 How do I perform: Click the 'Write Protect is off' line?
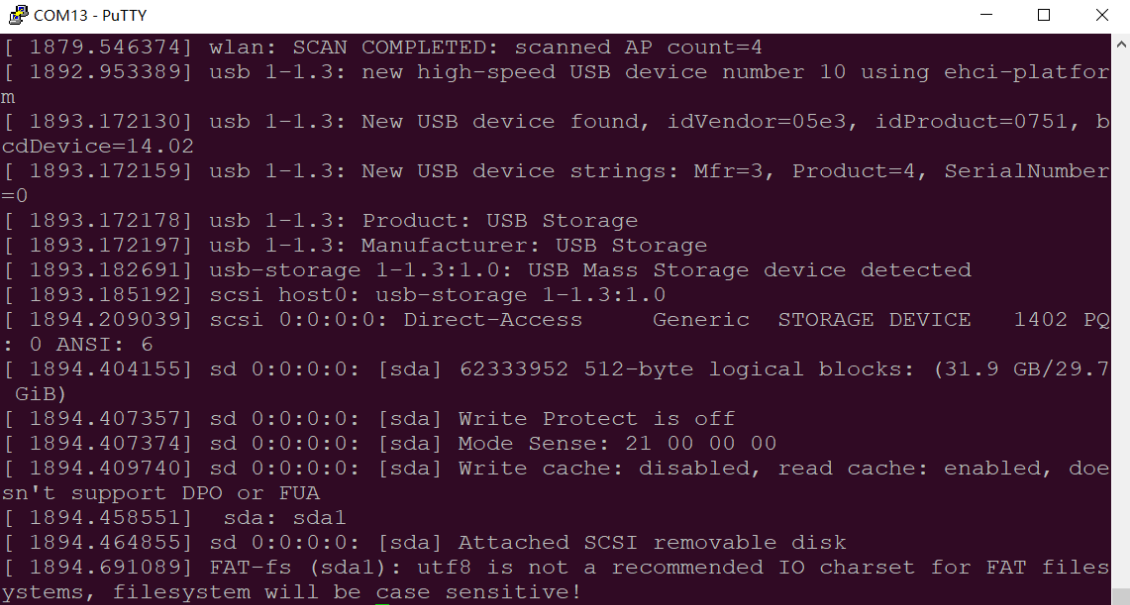click(369, 419)
